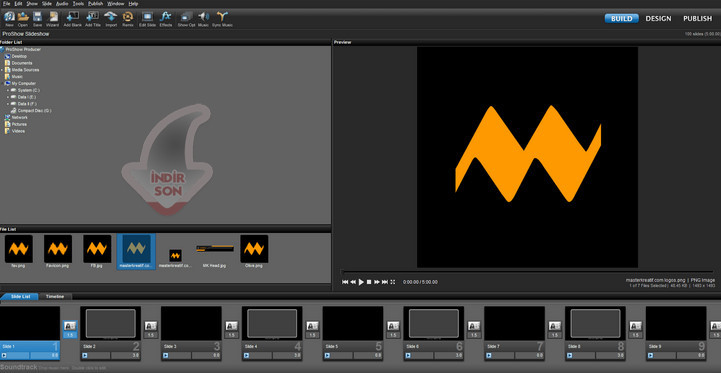721x373 pixels.
Task: Click the play icon on Slide 4
Action: coord(246,355)
